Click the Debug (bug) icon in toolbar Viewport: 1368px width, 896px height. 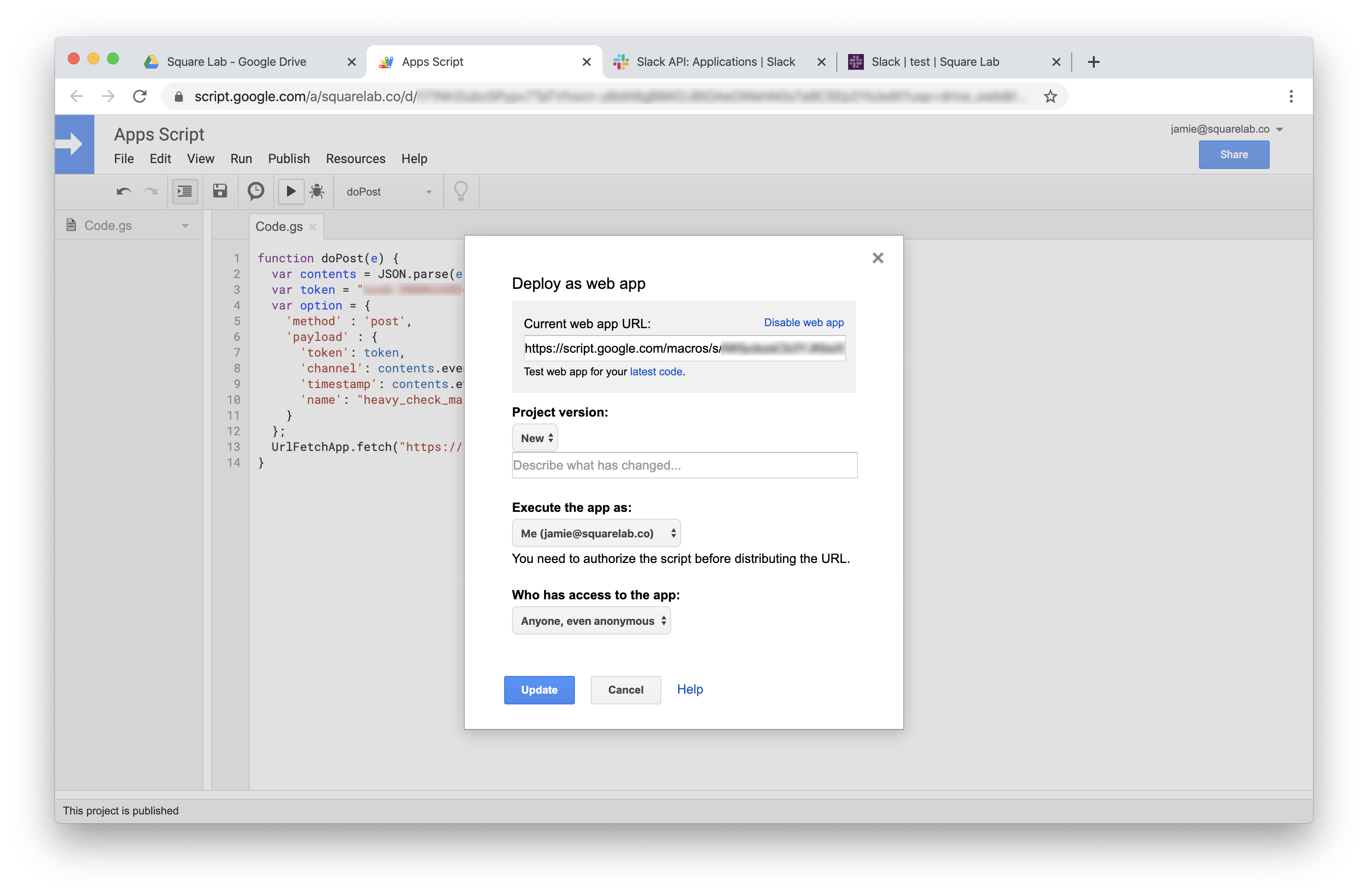[317, 192]
